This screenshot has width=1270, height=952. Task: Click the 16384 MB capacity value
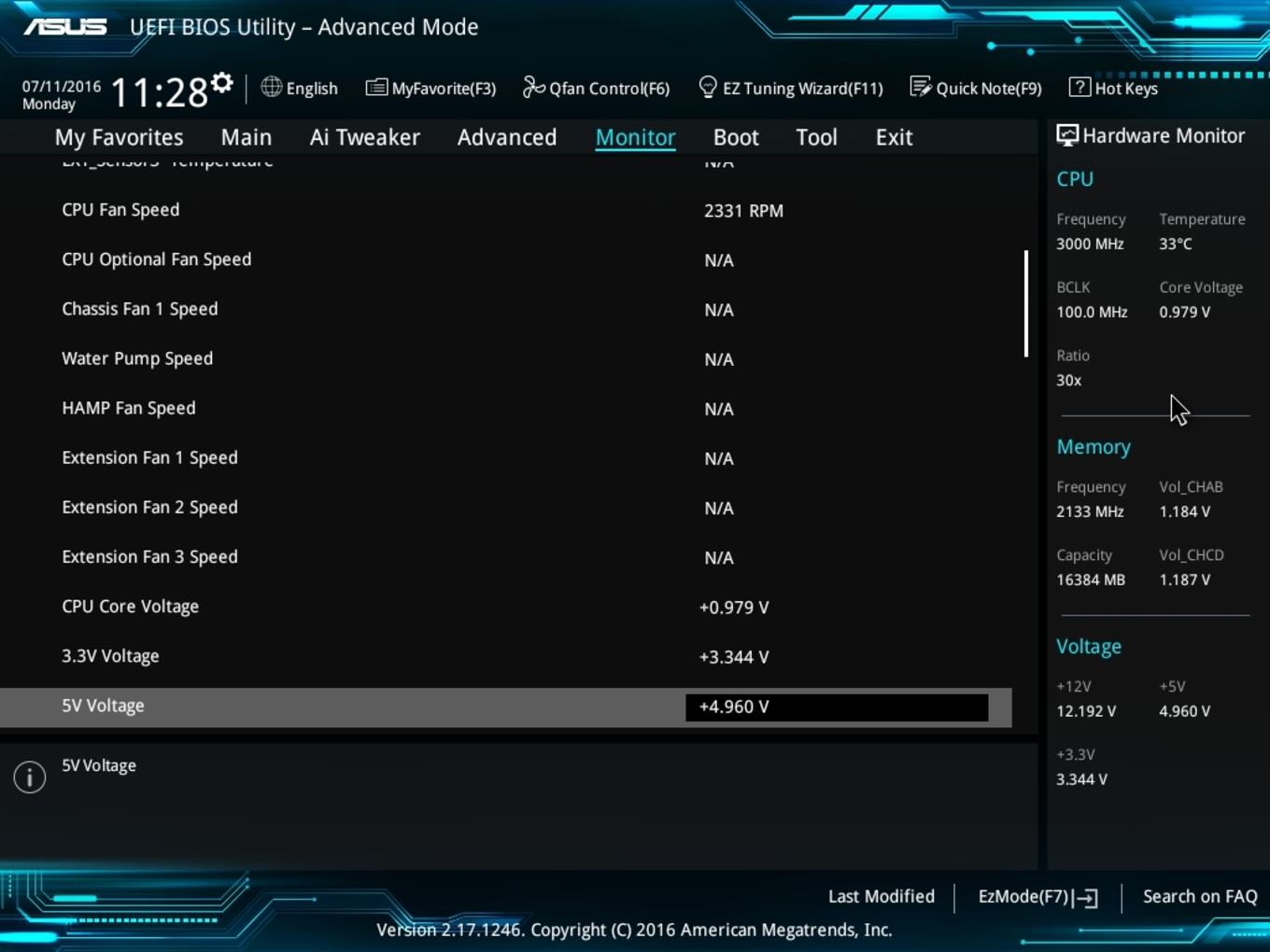(1091, 580)
